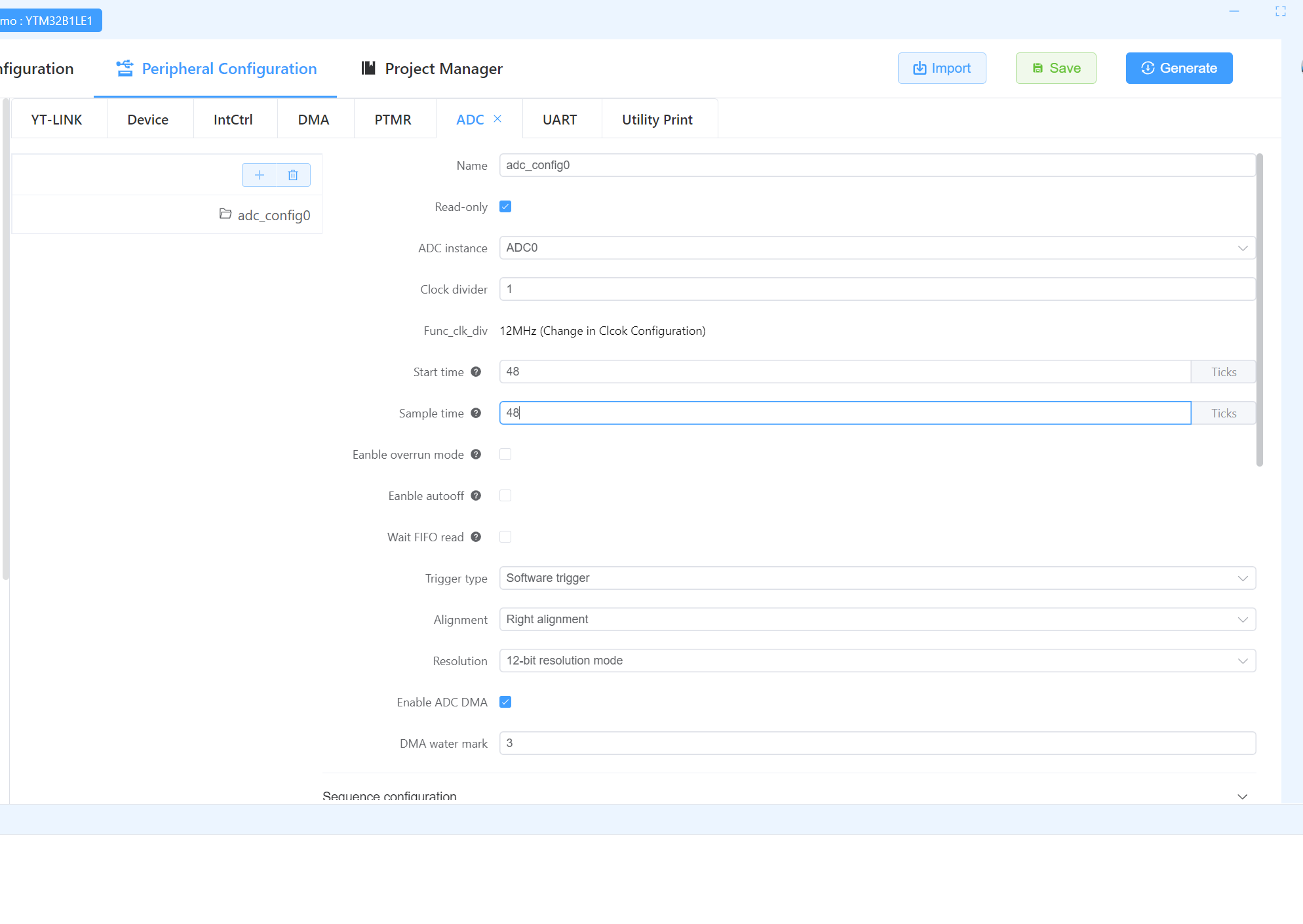Open the ADC instance dropdown

877,248
